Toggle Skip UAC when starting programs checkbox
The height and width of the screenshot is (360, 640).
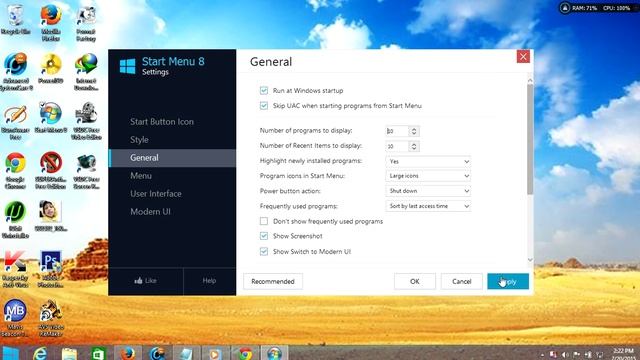coord(264,106)
